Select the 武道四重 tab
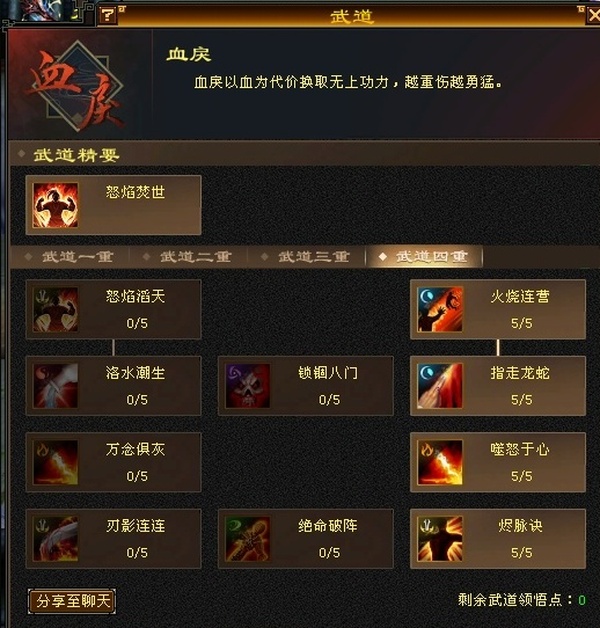 [425, 256]
